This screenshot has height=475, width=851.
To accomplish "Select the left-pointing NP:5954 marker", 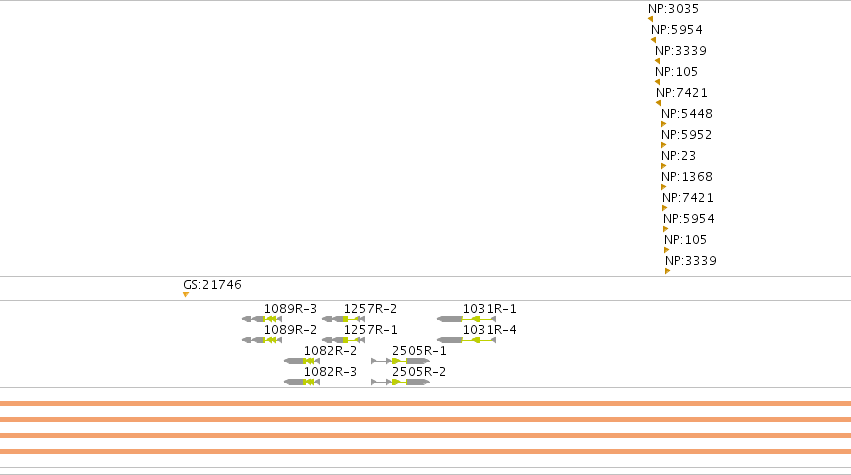I will coord(653,40).
